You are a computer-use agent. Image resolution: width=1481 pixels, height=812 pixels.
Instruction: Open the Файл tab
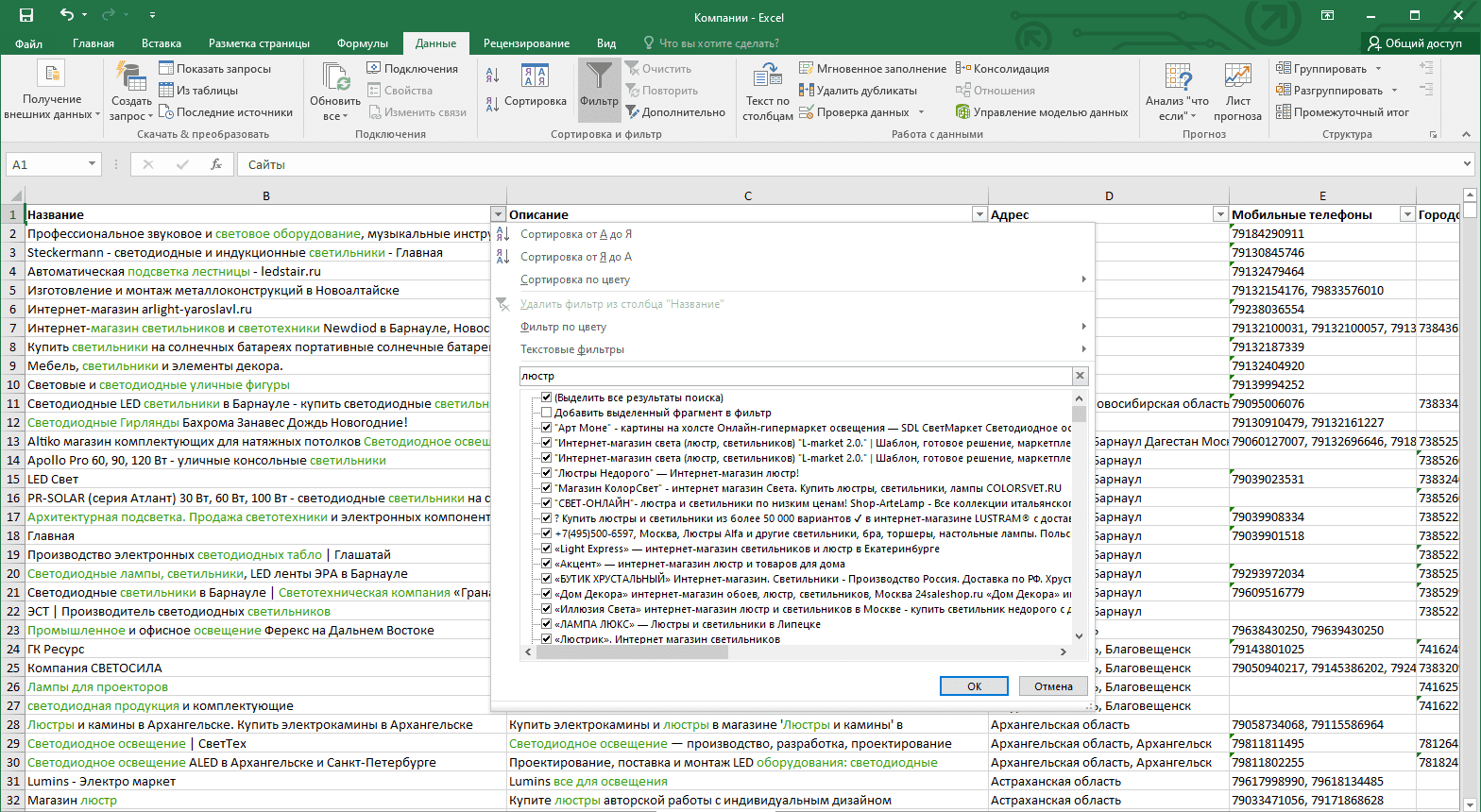tap(28, 43)
